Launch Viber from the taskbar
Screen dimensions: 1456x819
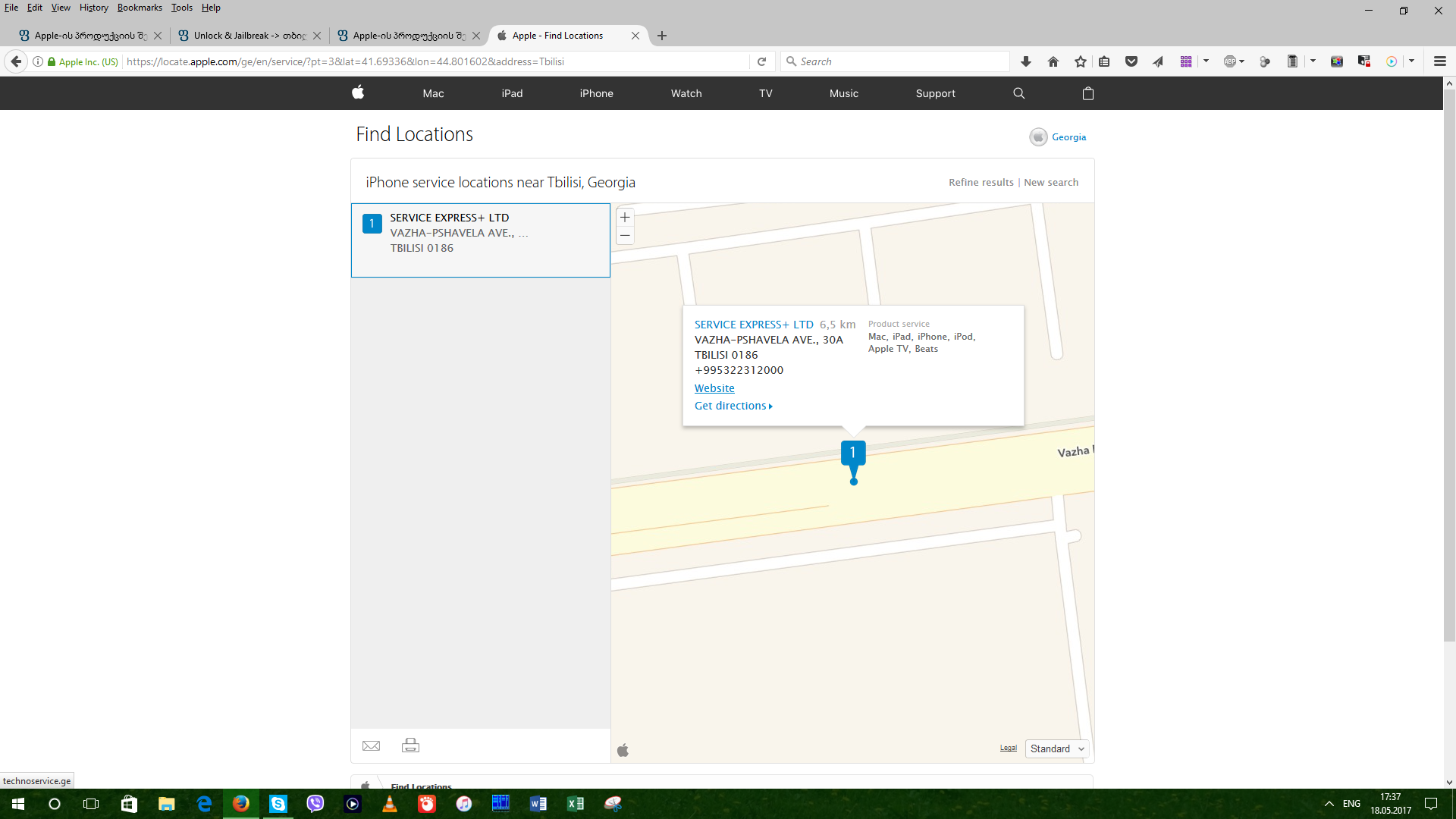pyautogui.click(x=315, y=804)
